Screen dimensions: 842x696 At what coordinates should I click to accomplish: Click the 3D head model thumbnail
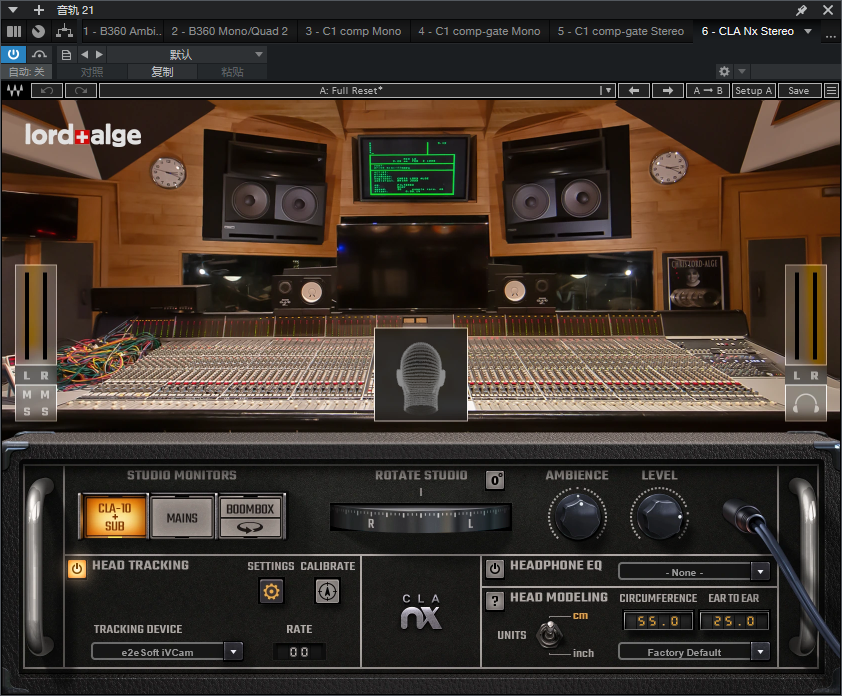click(x=420, y=374)
